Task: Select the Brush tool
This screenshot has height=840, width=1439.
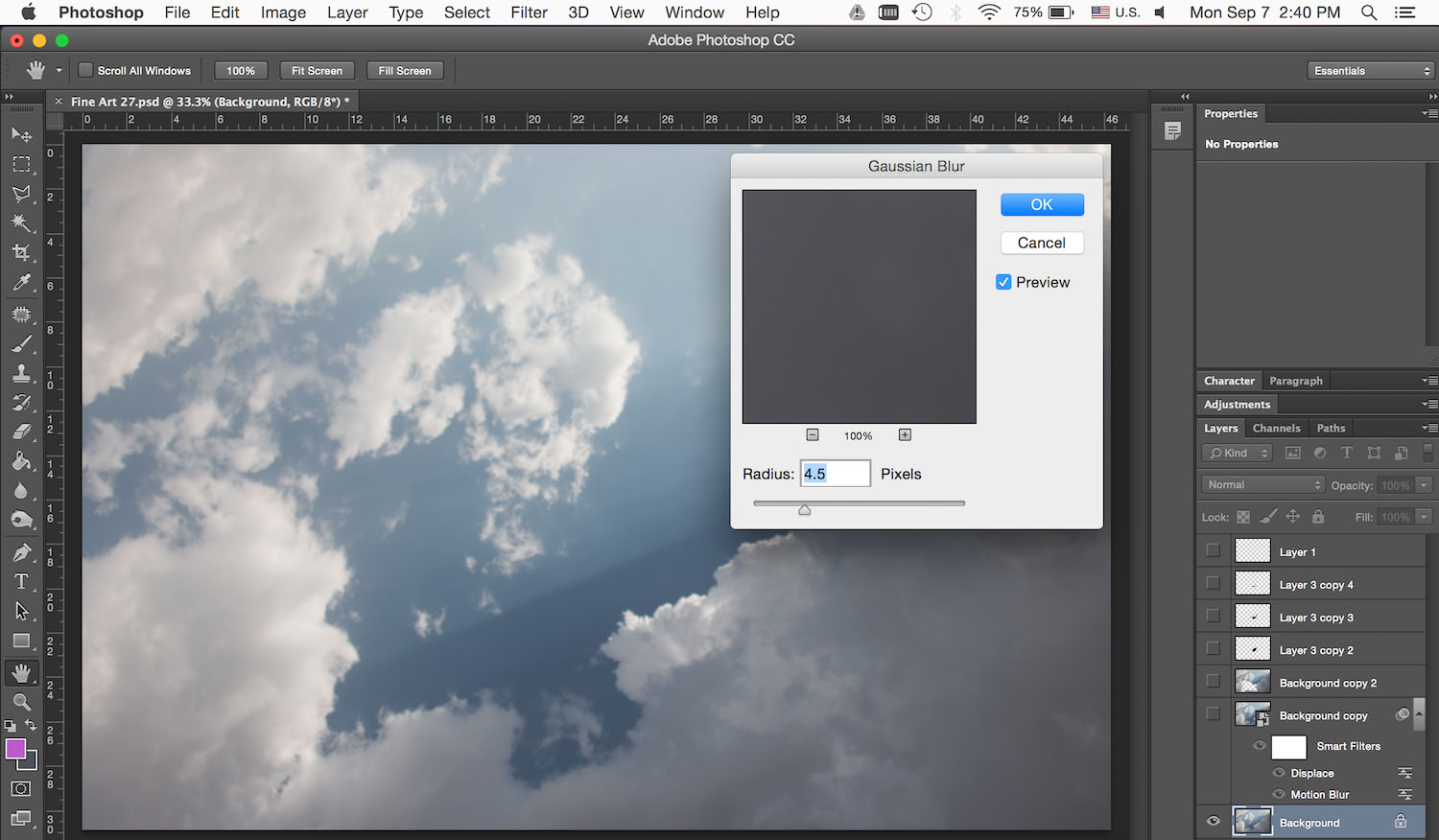Action: 21,344
